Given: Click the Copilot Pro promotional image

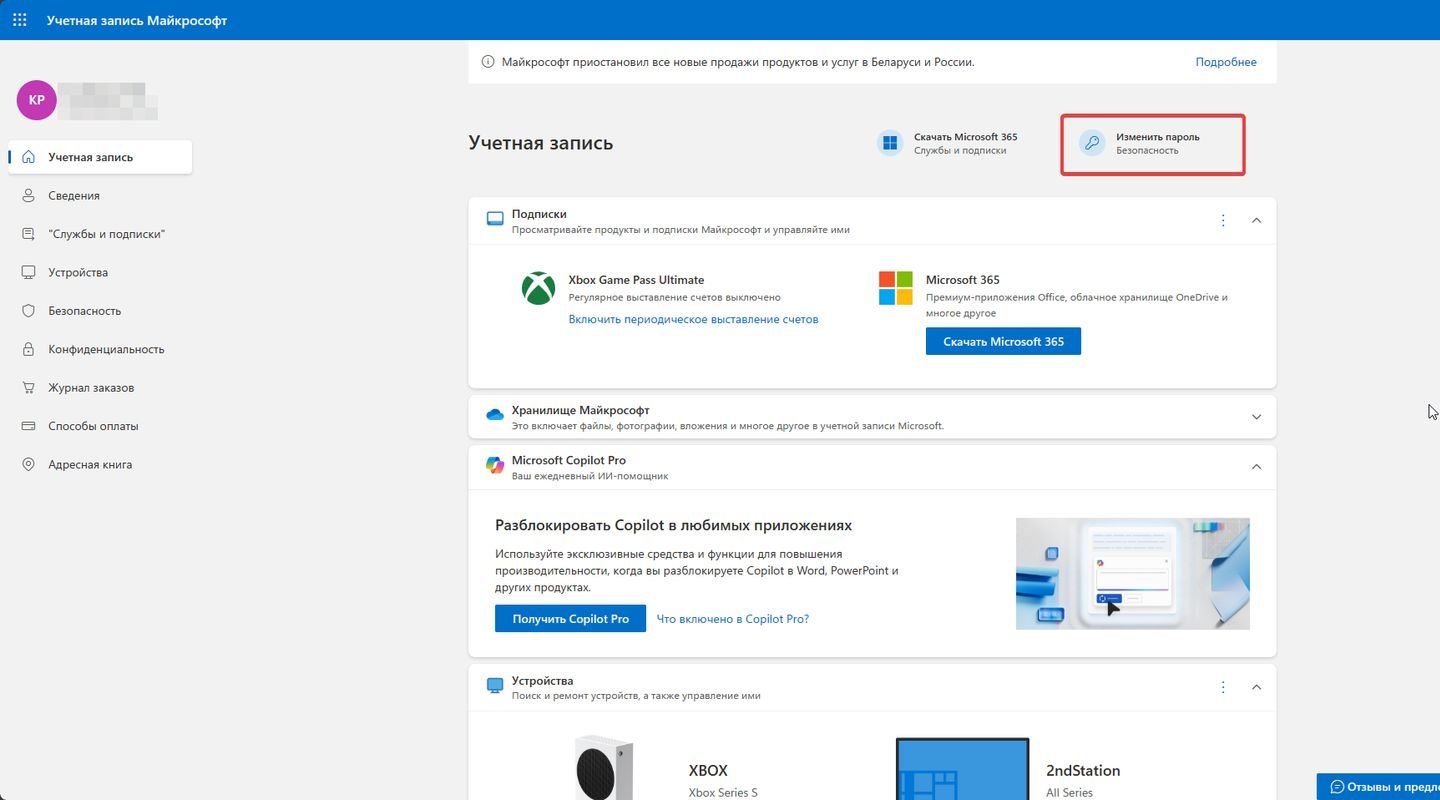Looking at the screenshot, I should click(1132, 573).
